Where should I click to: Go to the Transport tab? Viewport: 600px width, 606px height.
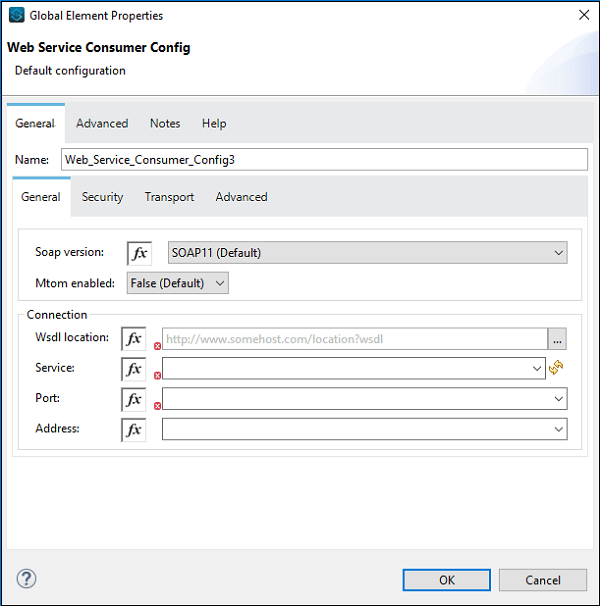click(x=169, y=197)
